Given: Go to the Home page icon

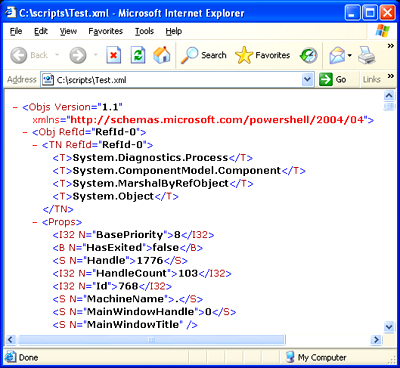Looking at the screenshot, I should coord(162,55).
